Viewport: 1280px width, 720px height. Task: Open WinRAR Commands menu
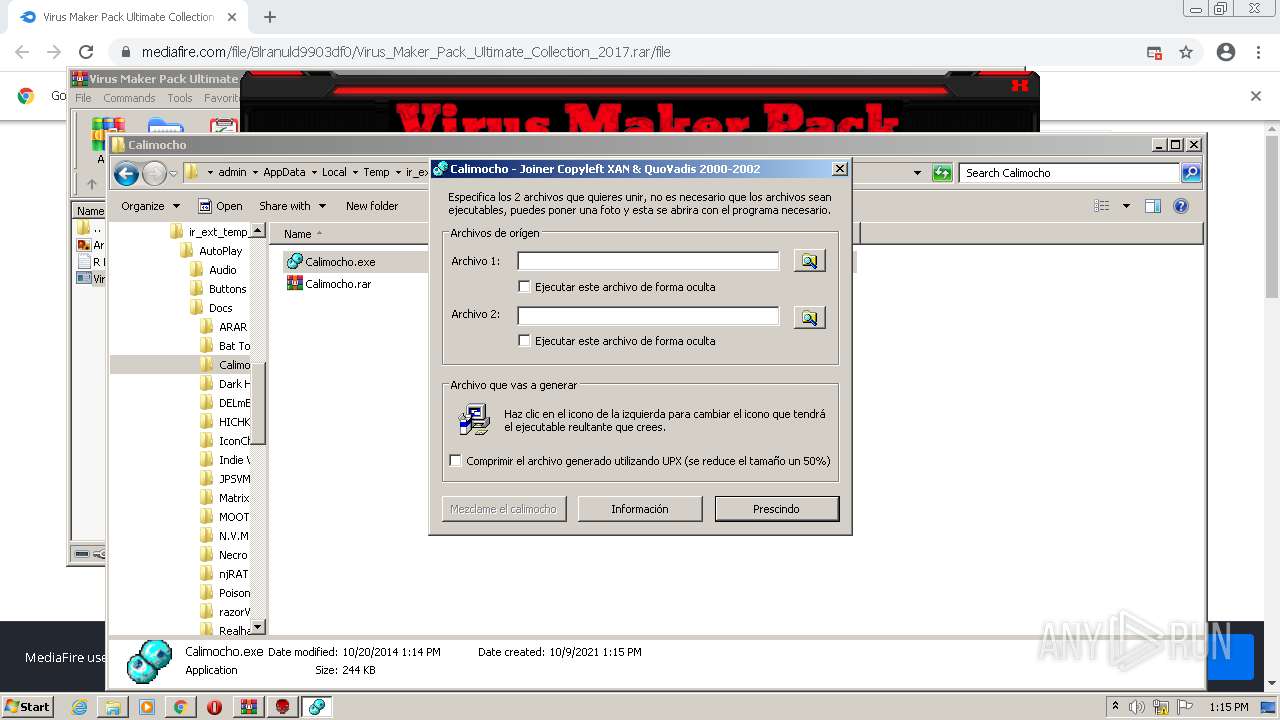tap(129, 98)
